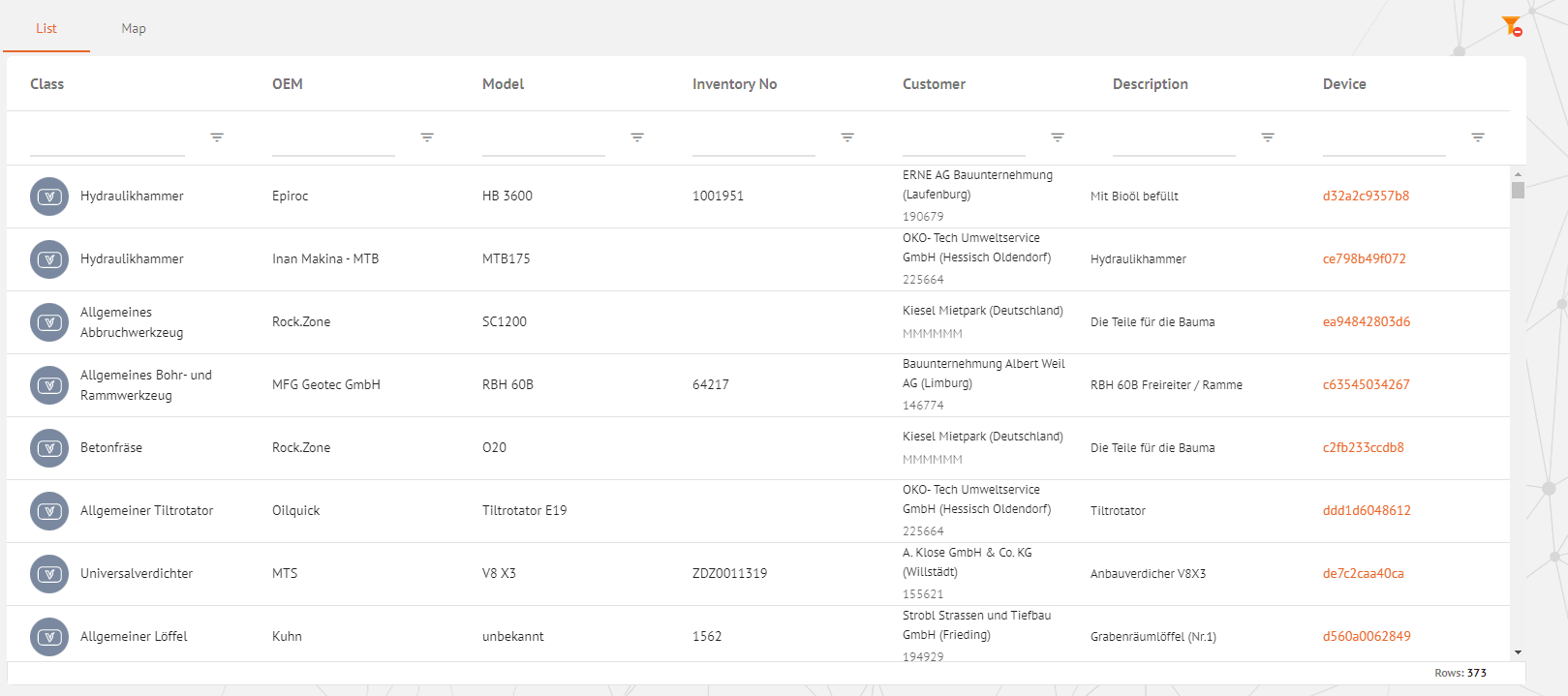Open device link c2fb233ccdb8

coord(1364,447)
